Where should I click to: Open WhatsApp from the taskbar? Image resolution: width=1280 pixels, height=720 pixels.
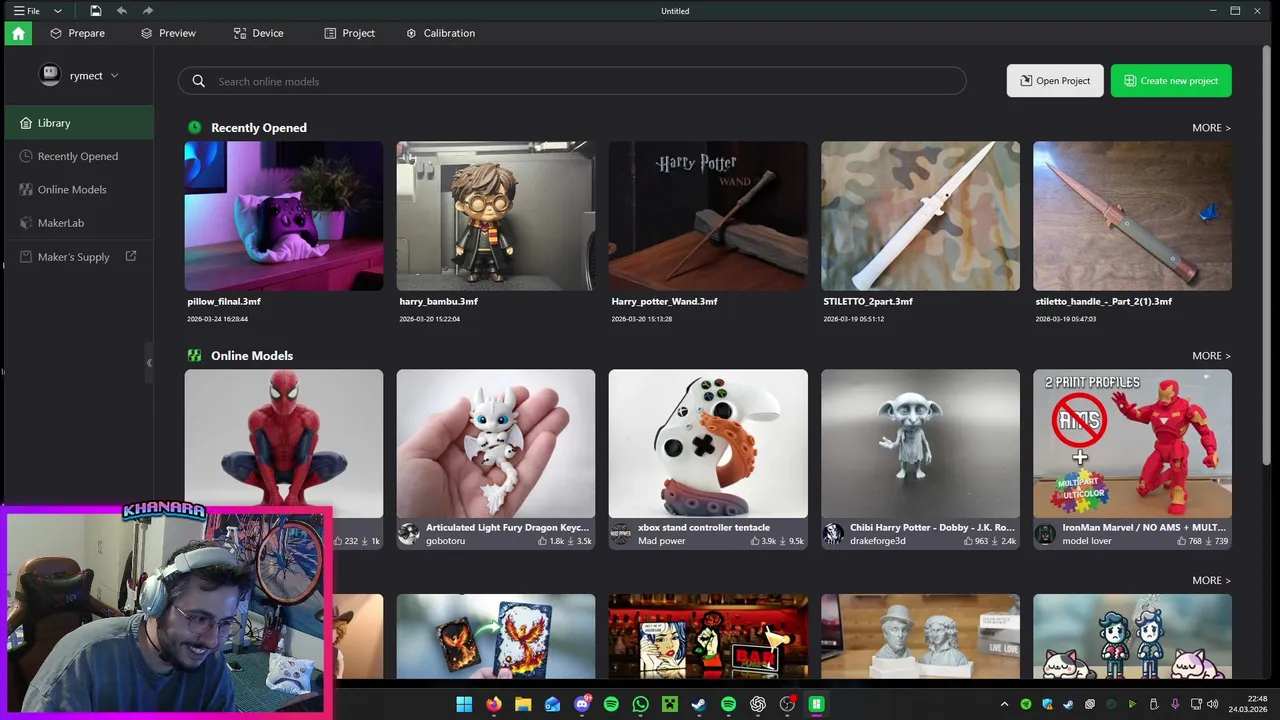640,704
